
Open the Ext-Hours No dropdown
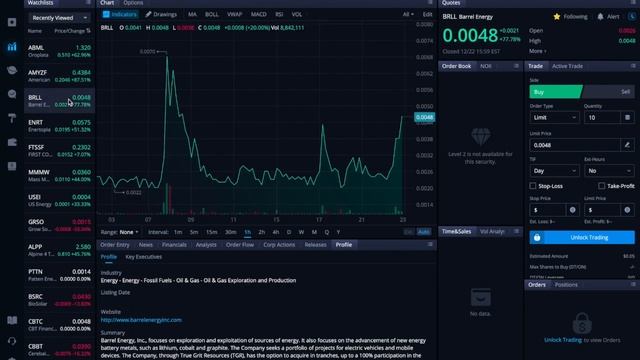coord(609,171)
